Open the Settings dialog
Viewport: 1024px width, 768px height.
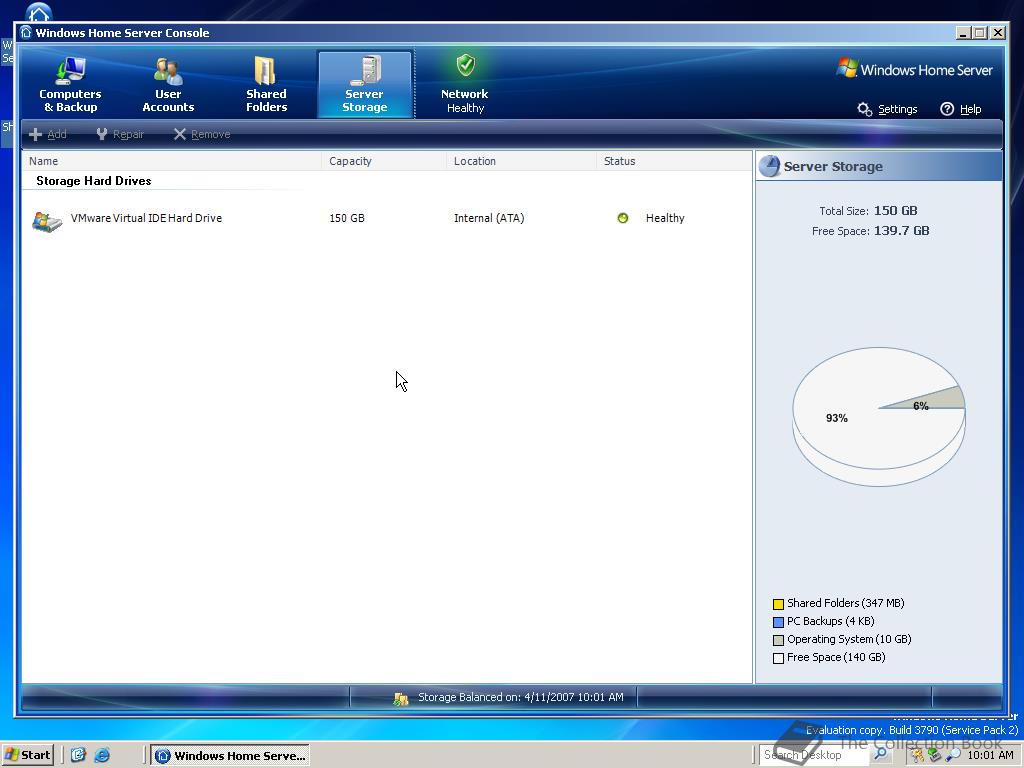888,109
